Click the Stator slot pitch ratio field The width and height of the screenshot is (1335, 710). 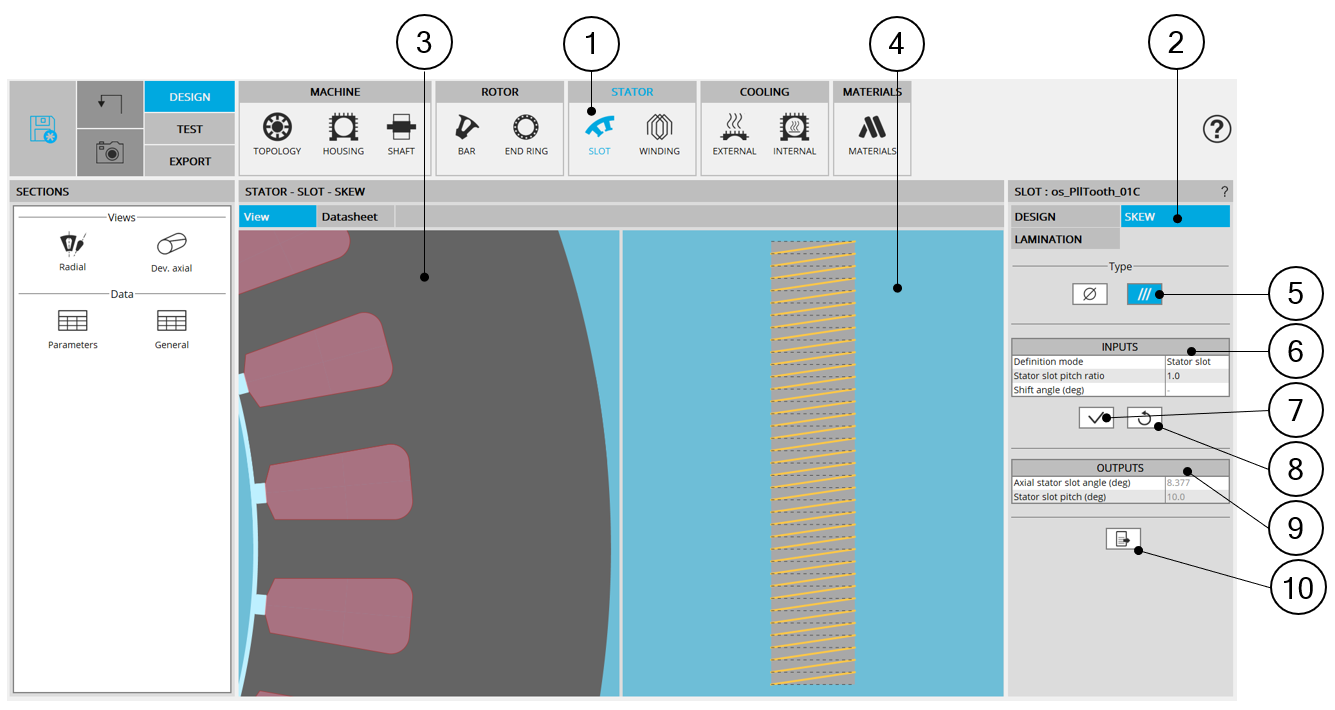1196,376
